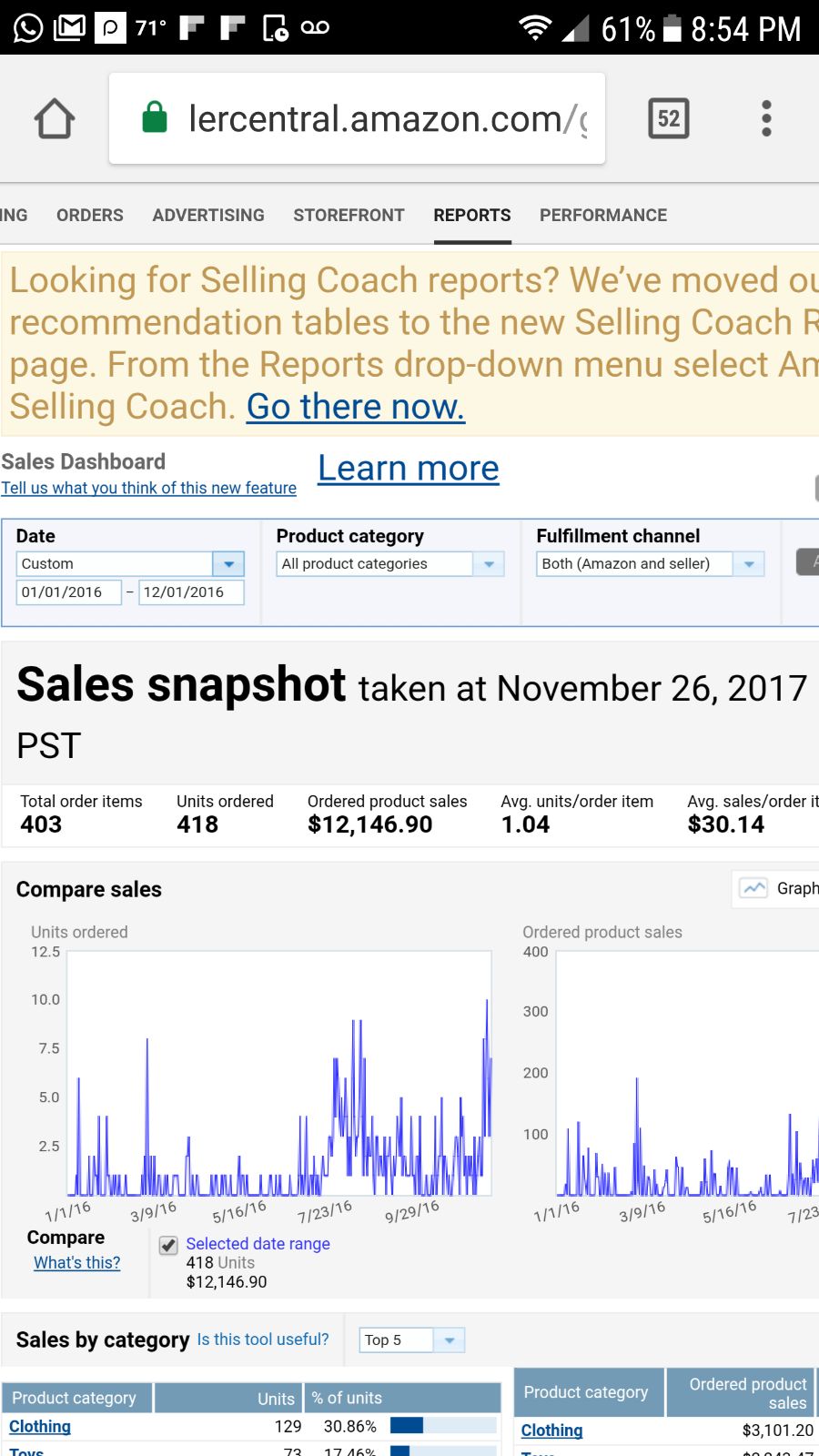Open the All product categories dropdown
Image resolution: width=819 pixels, height=1456 pixels.
pyautogui.click(x=489, y=564)
